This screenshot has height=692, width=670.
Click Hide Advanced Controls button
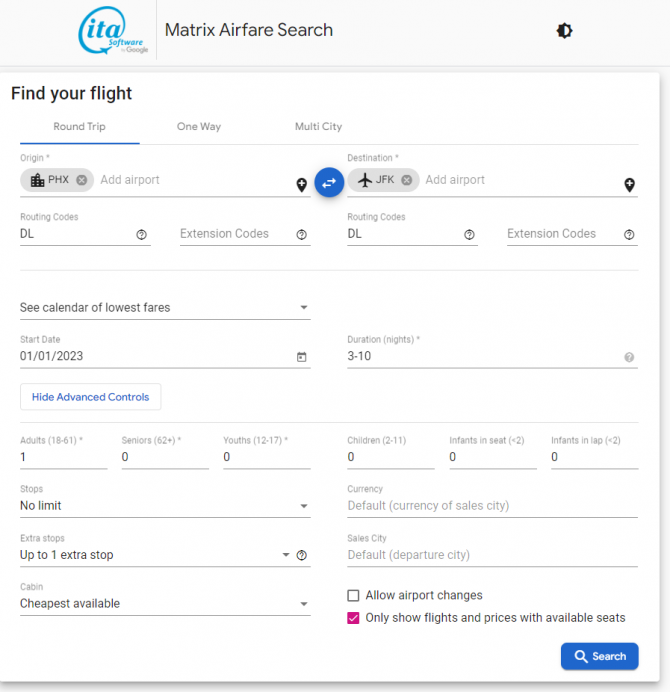click(90, 397)
